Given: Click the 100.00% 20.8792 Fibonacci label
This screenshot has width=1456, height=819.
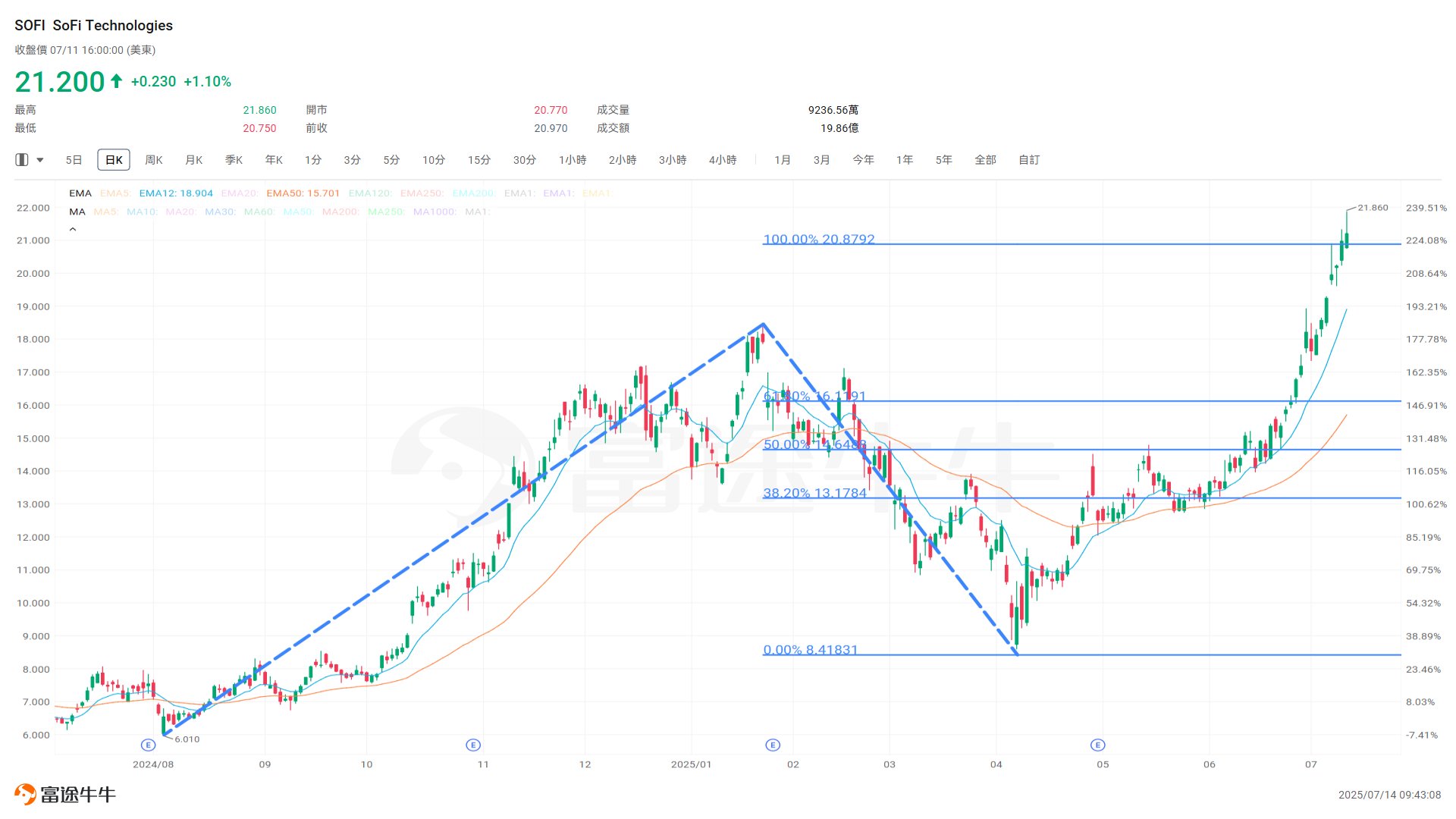Looking at the screenshot, I should (817, 239).
